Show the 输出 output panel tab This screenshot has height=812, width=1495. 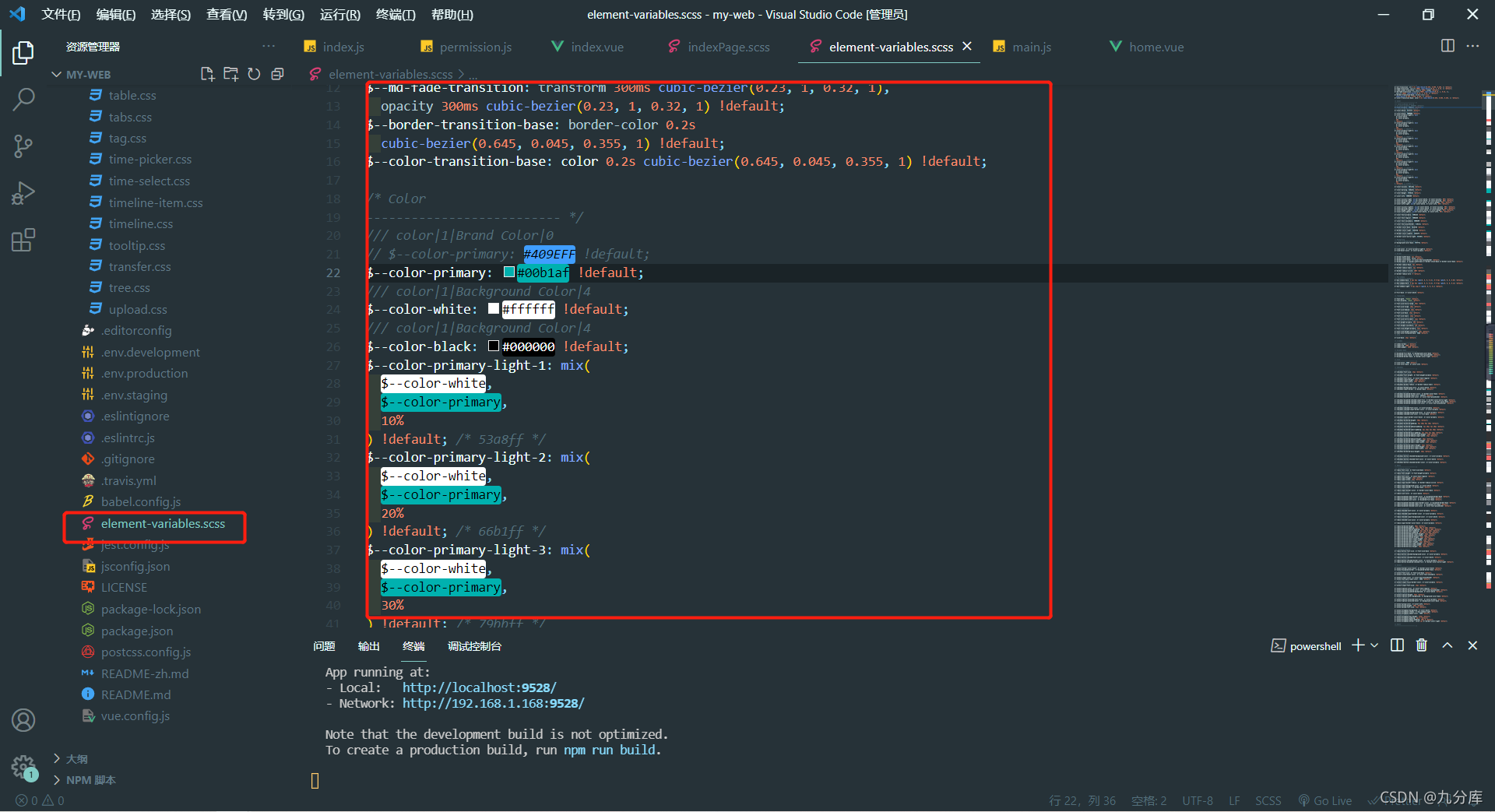coord(368,646)
